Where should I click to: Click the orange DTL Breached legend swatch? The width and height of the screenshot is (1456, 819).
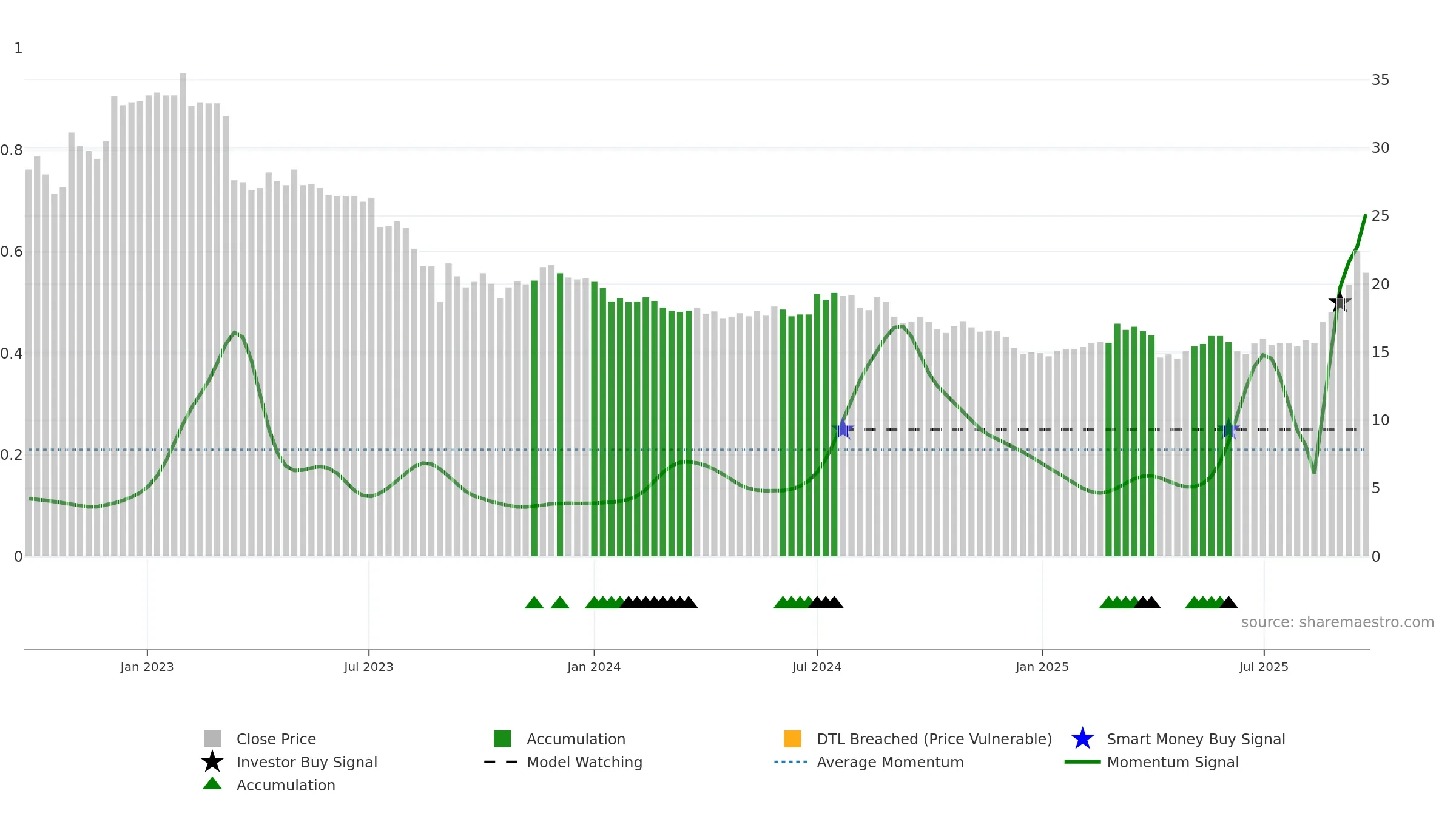click(x=792, y=739)
